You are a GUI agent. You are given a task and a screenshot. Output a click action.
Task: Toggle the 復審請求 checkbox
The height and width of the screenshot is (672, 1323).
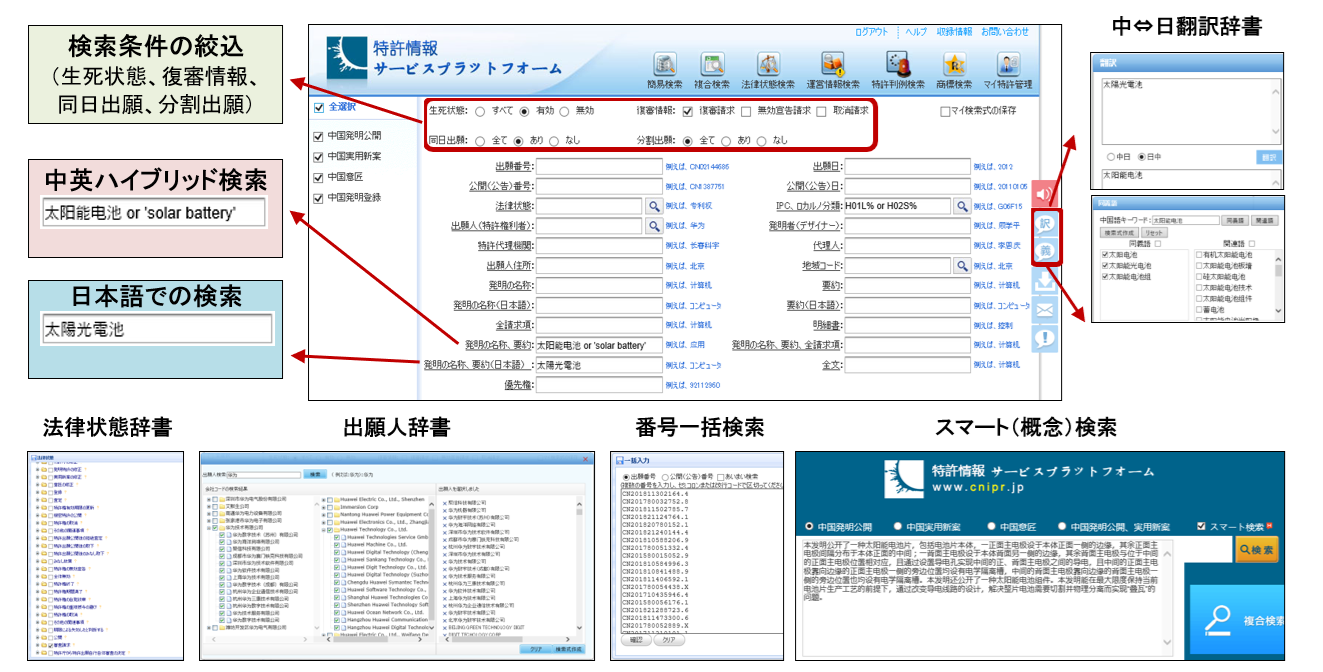pyautogui.click(x=688, y=112)
